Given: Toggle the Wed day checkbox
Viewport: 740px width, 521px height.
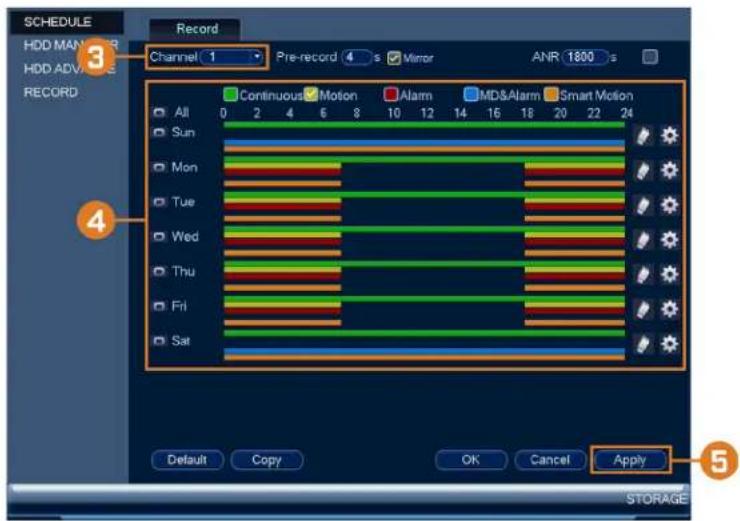Looking at the screenshot, I should 160,236.
